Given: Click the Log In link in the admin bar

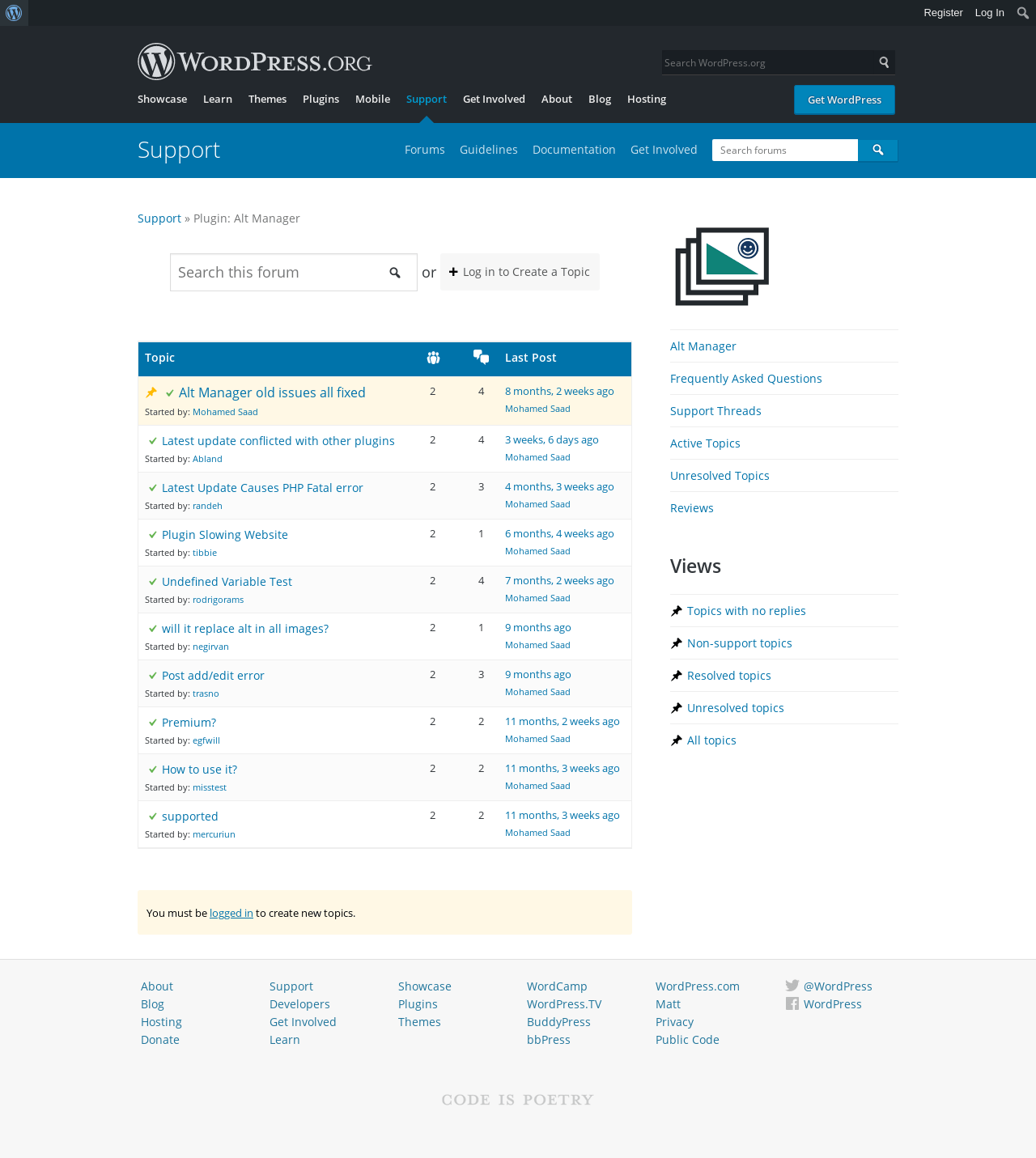Looking at the screenshot, I should click(x=989, y=13).
